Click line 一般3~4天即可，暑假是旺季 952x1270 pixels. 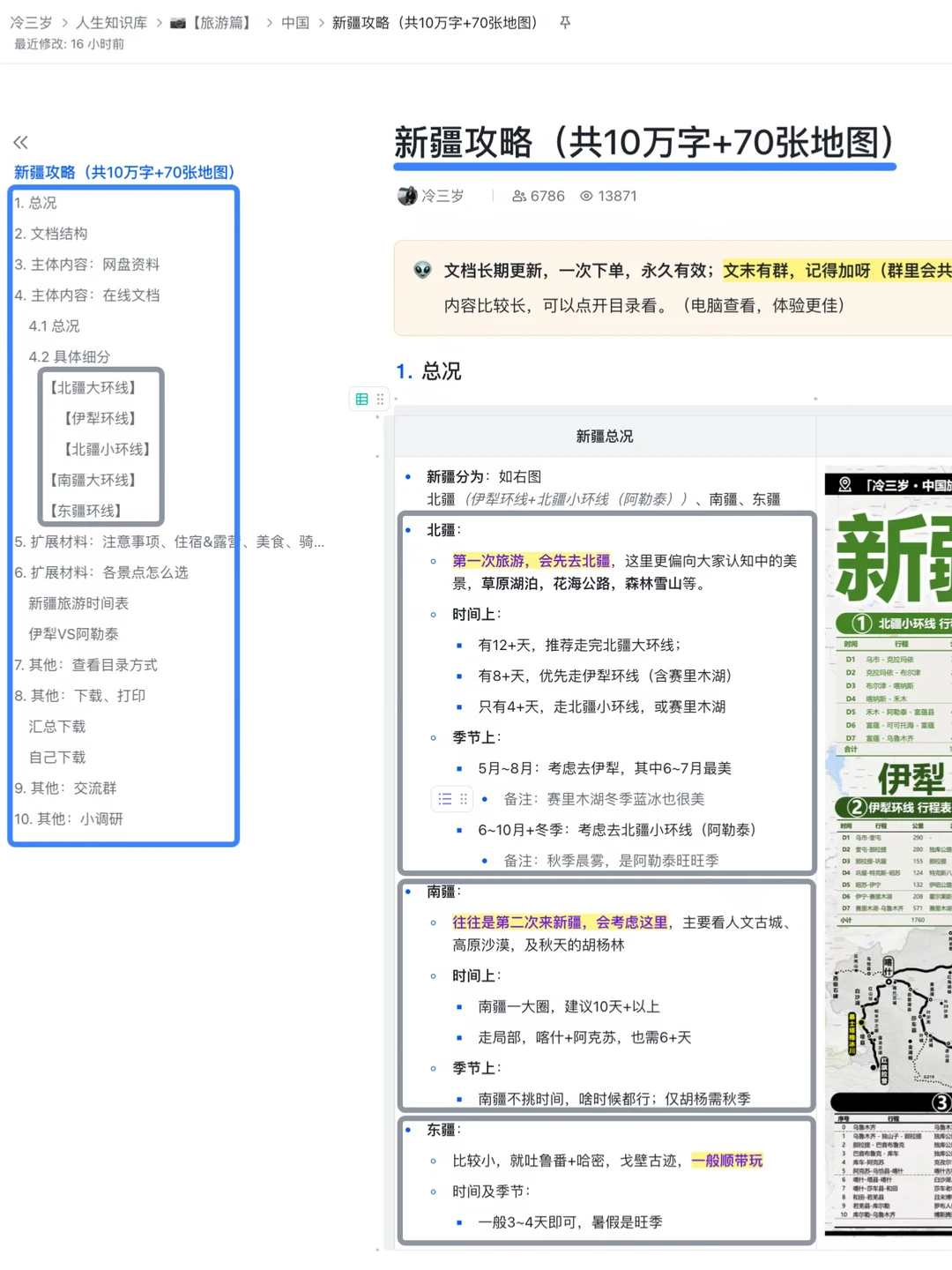pos(570,1223)
